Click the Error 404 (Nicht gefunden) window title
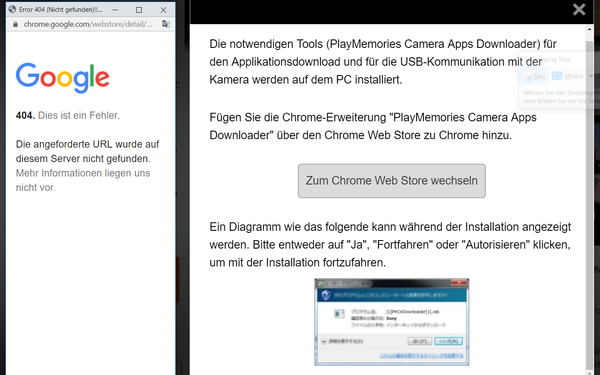 (60, 10)
